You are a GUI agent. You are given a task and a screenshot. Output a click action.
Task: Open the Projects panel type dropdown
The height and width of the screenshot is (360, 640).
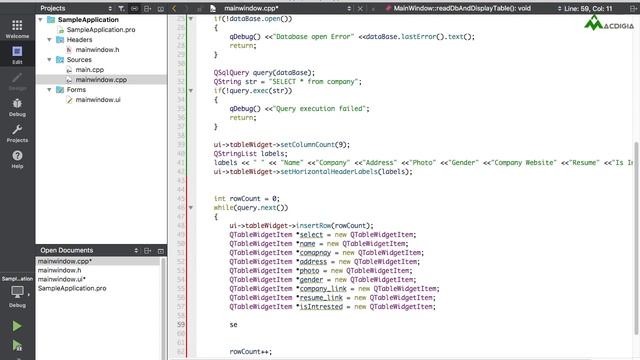110,8
